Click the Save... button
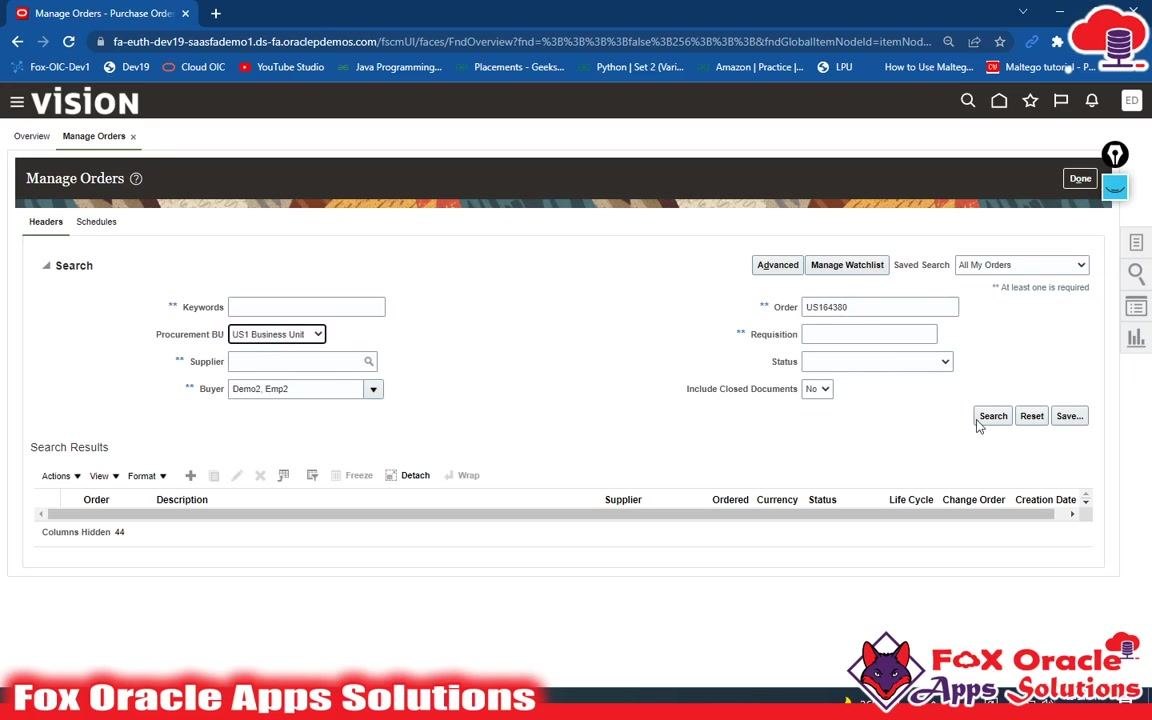 tap(1070, 416)
